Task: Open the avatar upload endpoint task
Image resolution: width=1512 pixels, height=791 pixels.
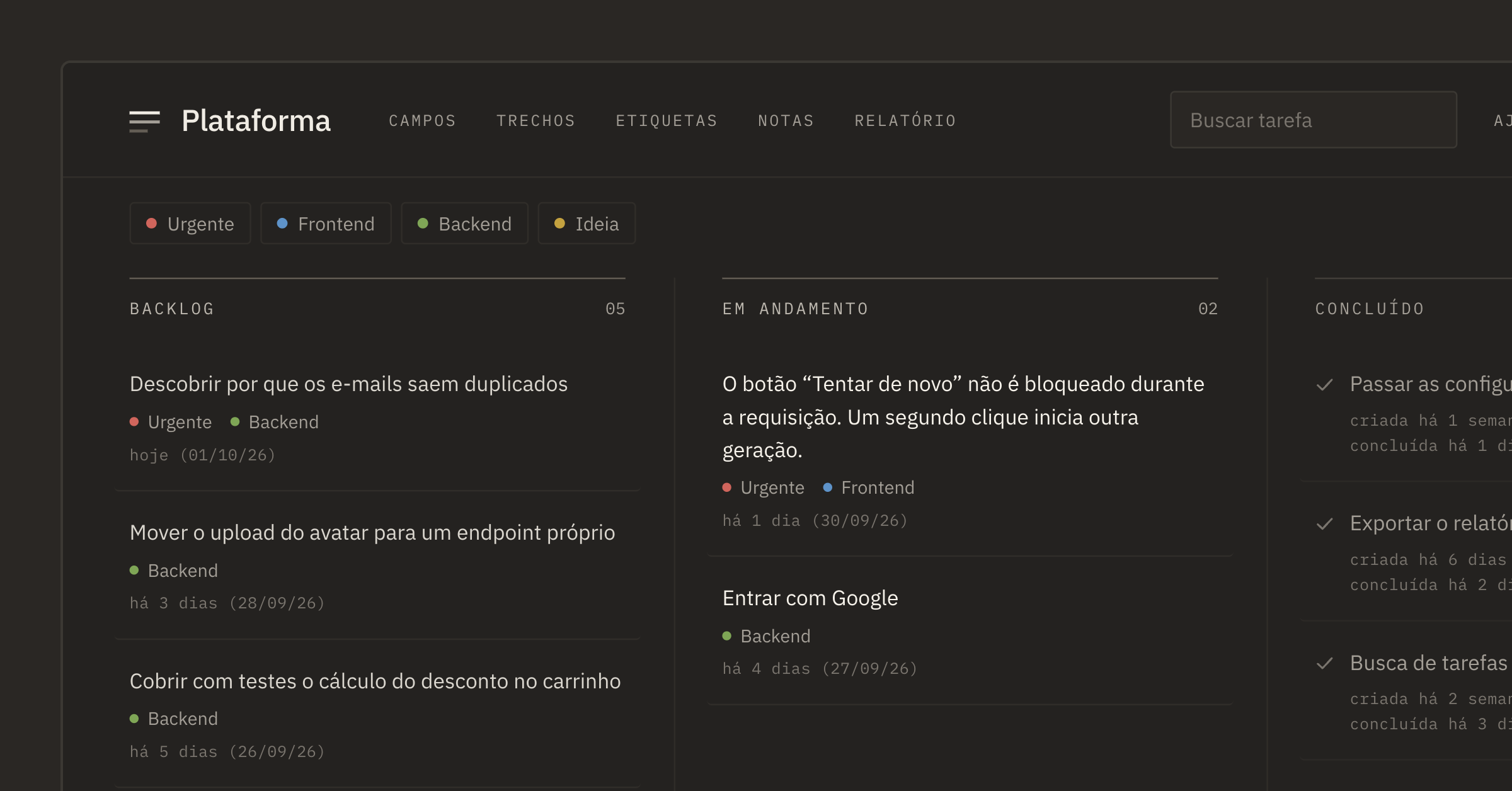Action: (372, 532)
